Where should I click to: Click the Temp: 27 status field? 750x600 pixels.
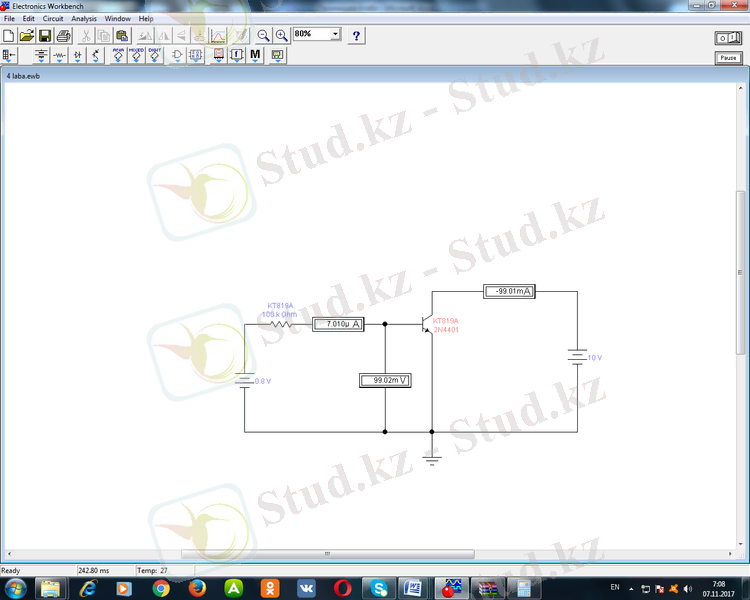click(x=152, y=570)
